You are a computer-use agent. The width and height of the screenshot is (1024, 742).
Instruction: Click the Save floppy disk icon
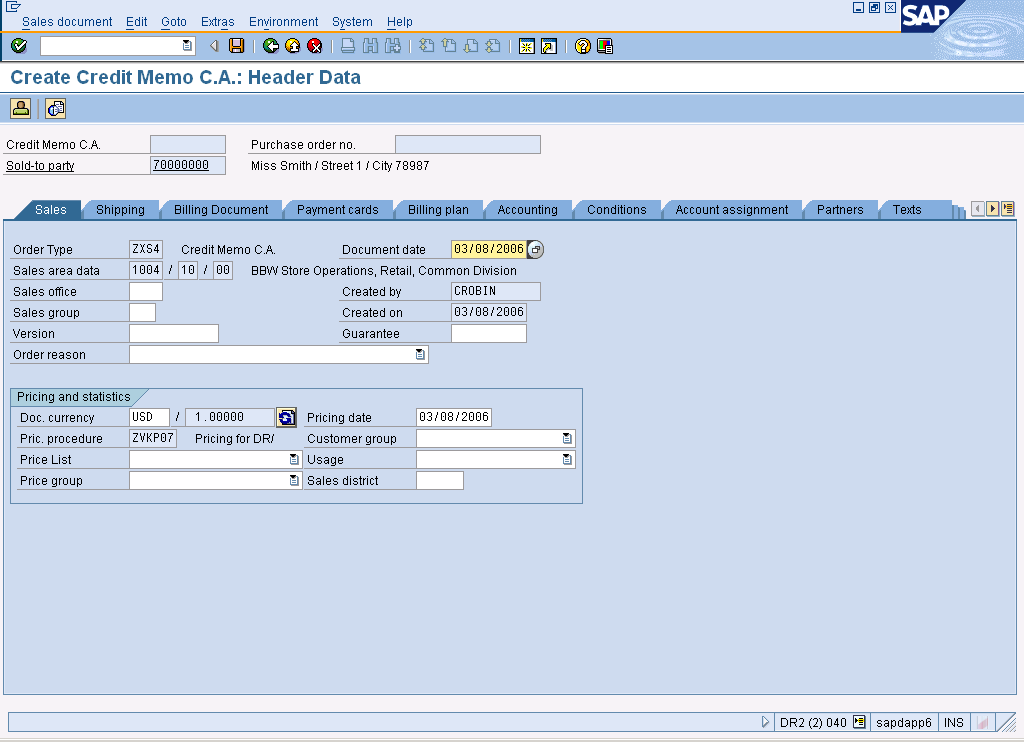pyautogui.click(x=236, y=46)
